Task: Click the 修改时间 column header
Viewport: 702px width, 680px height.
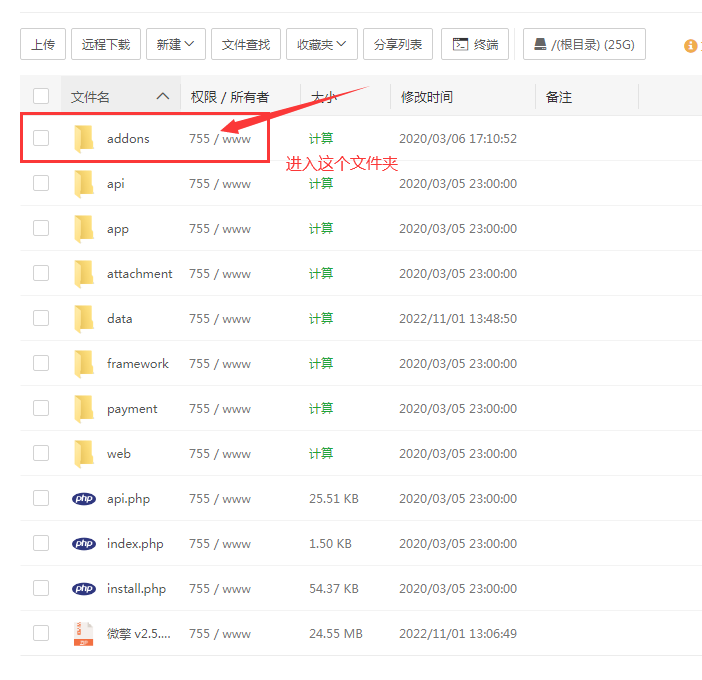Action: coord(427,97)
